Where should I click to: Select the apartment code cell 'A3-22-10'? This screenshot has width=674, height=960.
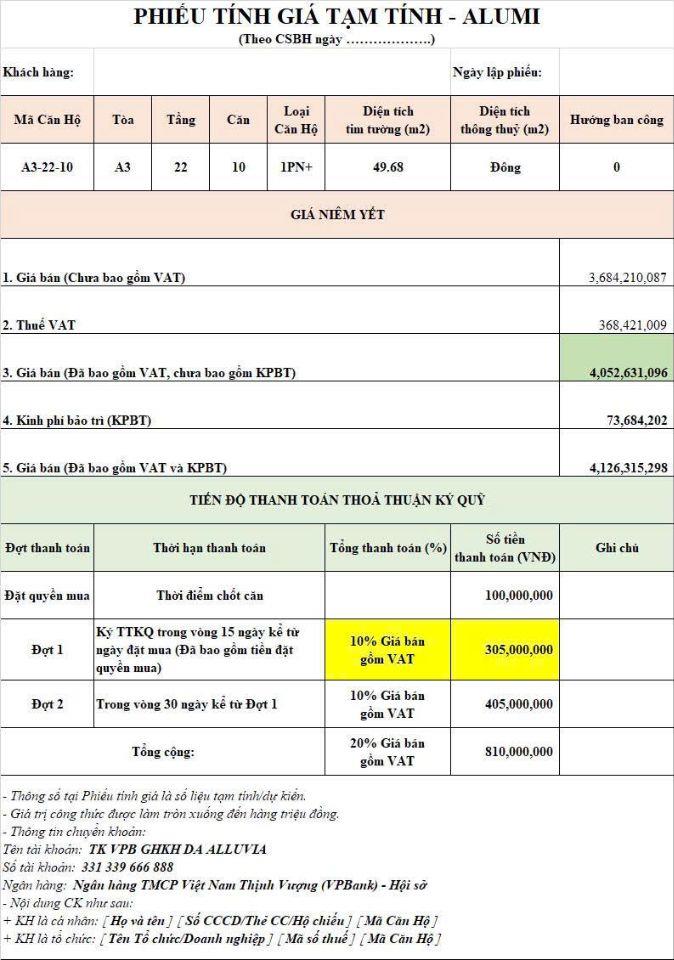(x=47, y=167)
